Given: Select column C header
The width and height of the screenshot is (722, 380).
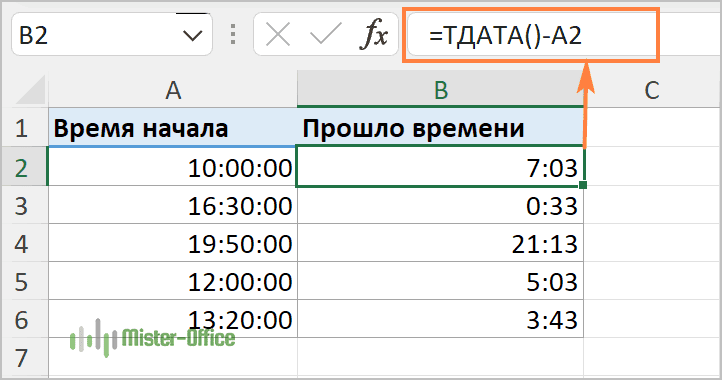Looking at the screenshot, I should pos(652,89).
